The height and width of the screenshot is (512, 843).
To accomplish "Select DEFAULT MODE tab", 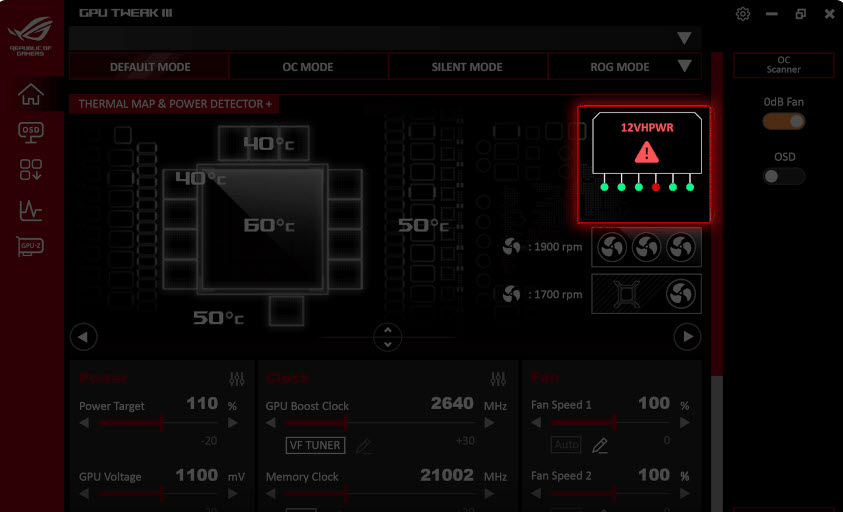I will 149,67.
